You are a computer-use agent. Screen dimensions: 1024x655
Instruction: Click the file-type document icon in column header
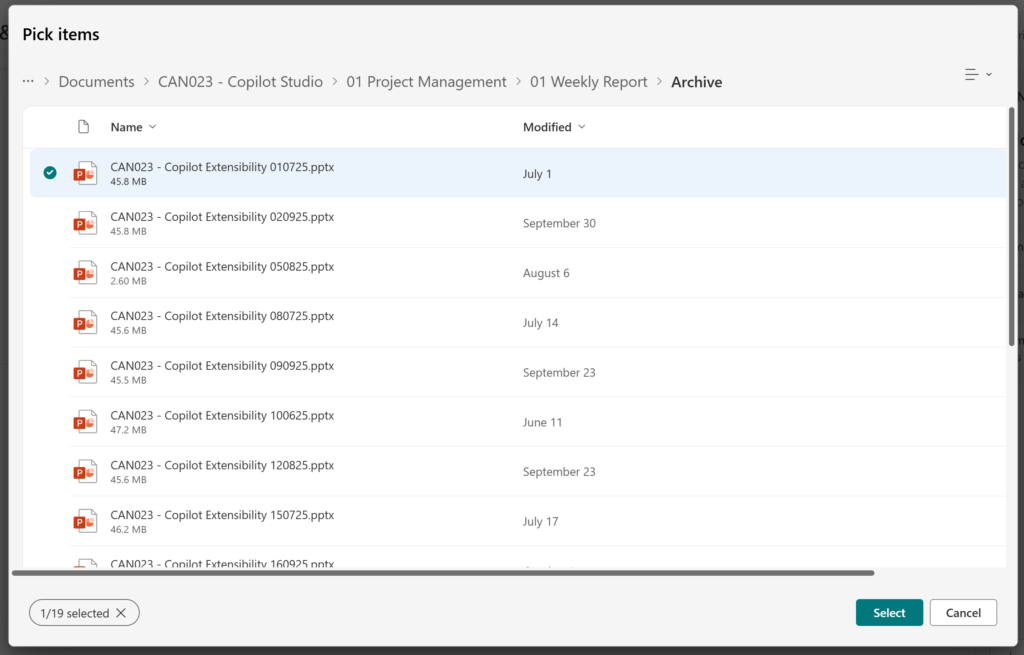tap(82, 126)
